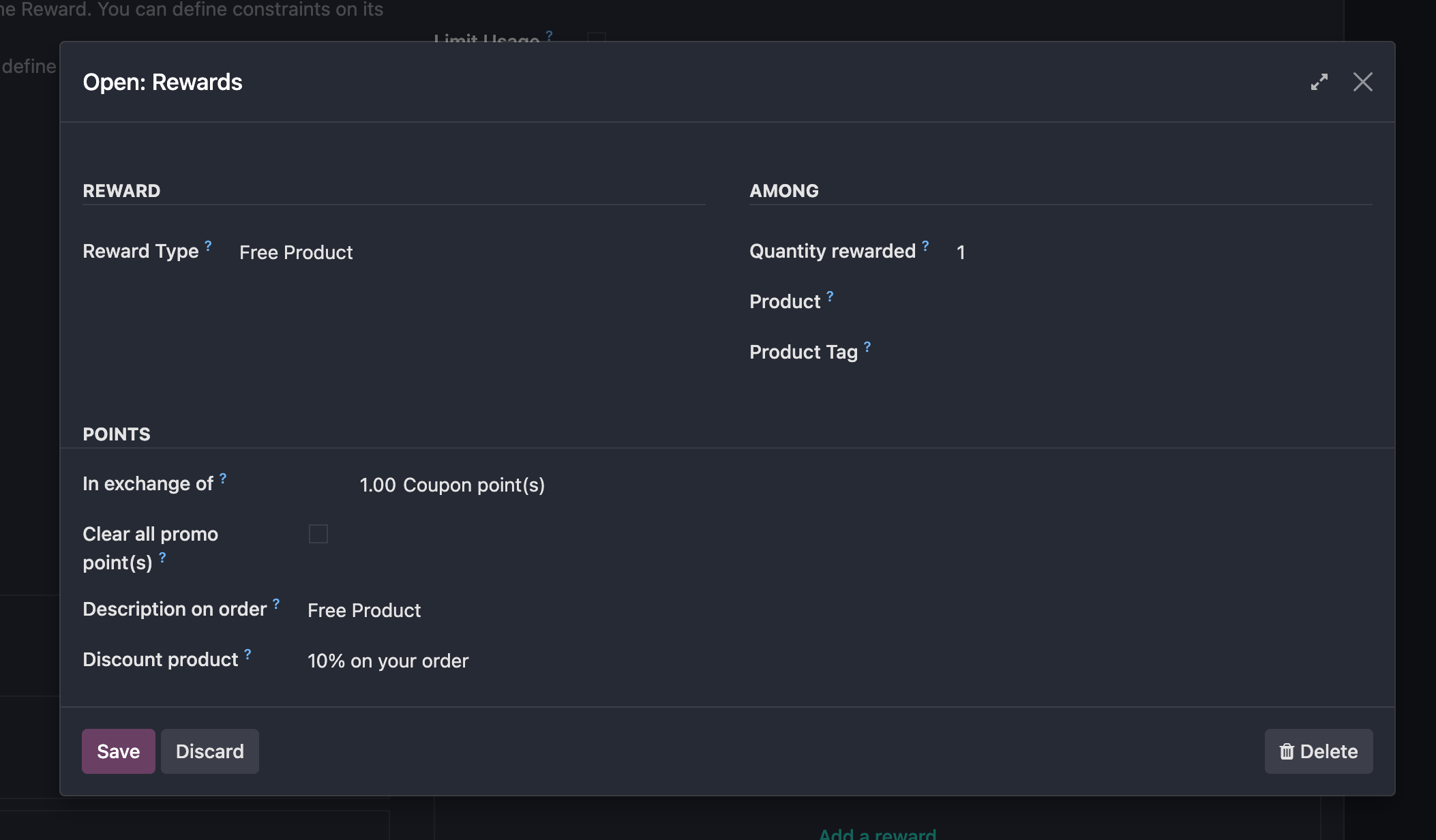Edit the Quantity rewarded value field

coord(1159,252)
